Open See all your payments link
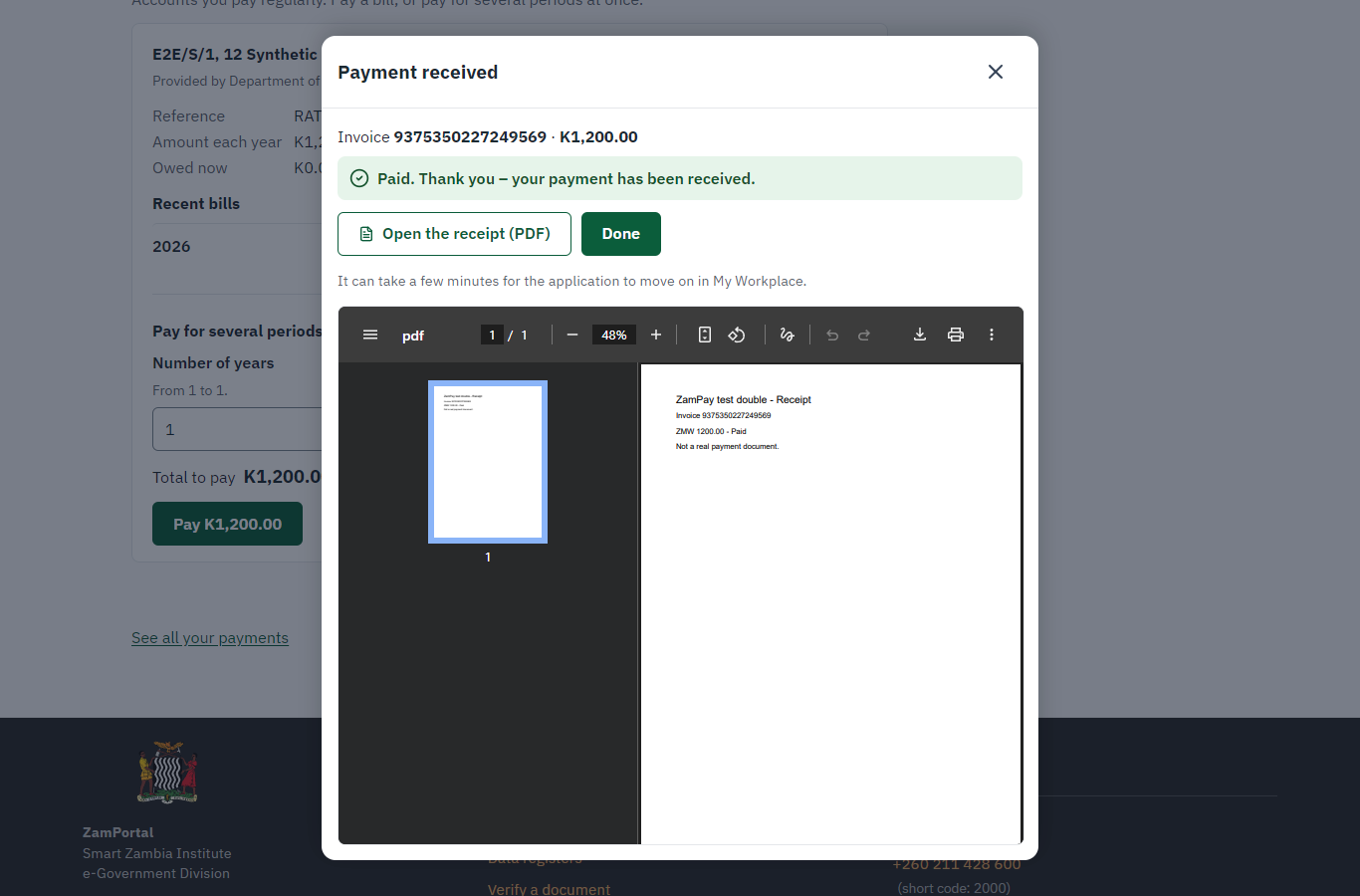This screenshot has height=896, width=1360. point(210,638)
